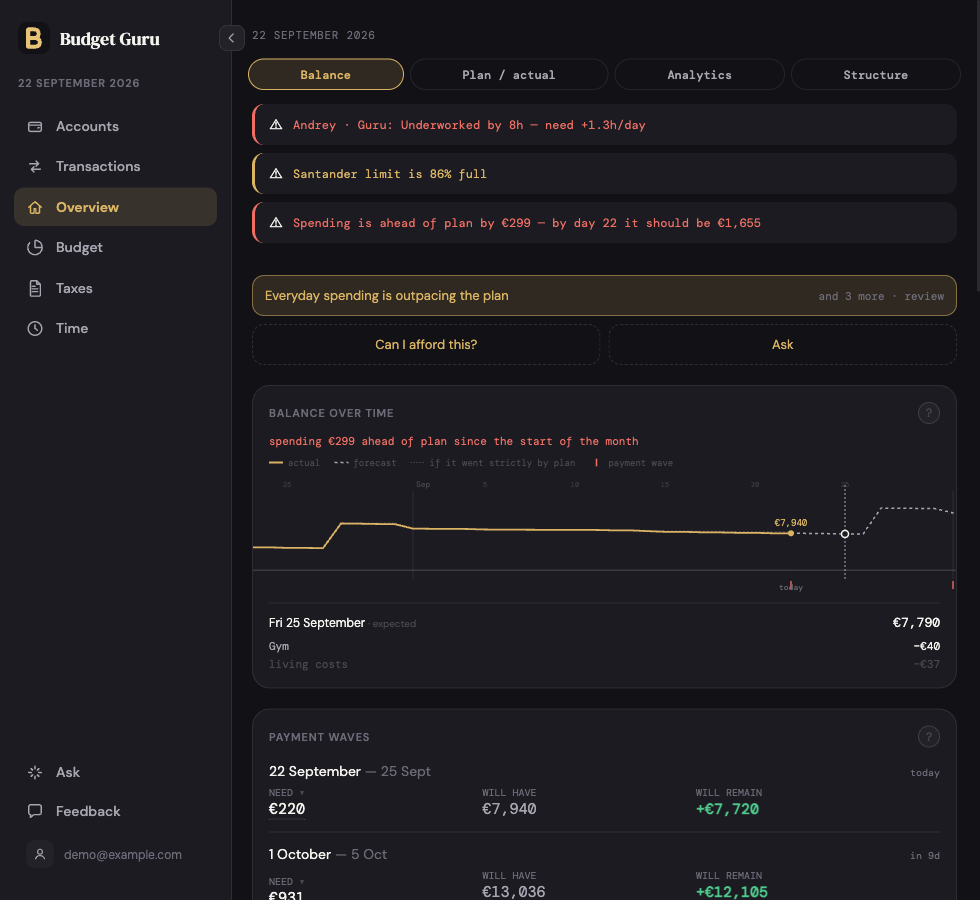Click the Fri 25 September expected heading
The width and height of the screenshot is (980, 900).
[342, 623]
